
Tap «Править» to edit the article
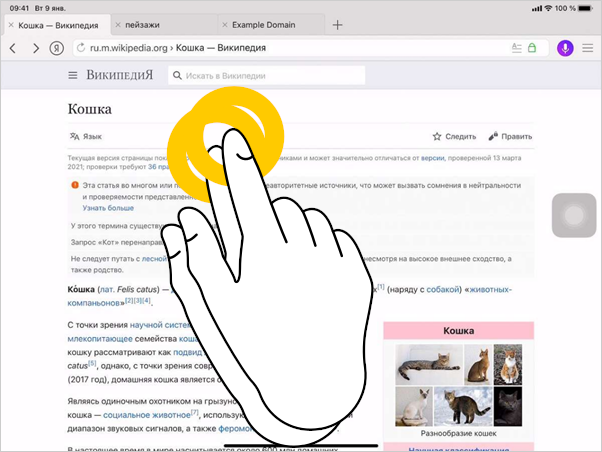tap(510, 137)
